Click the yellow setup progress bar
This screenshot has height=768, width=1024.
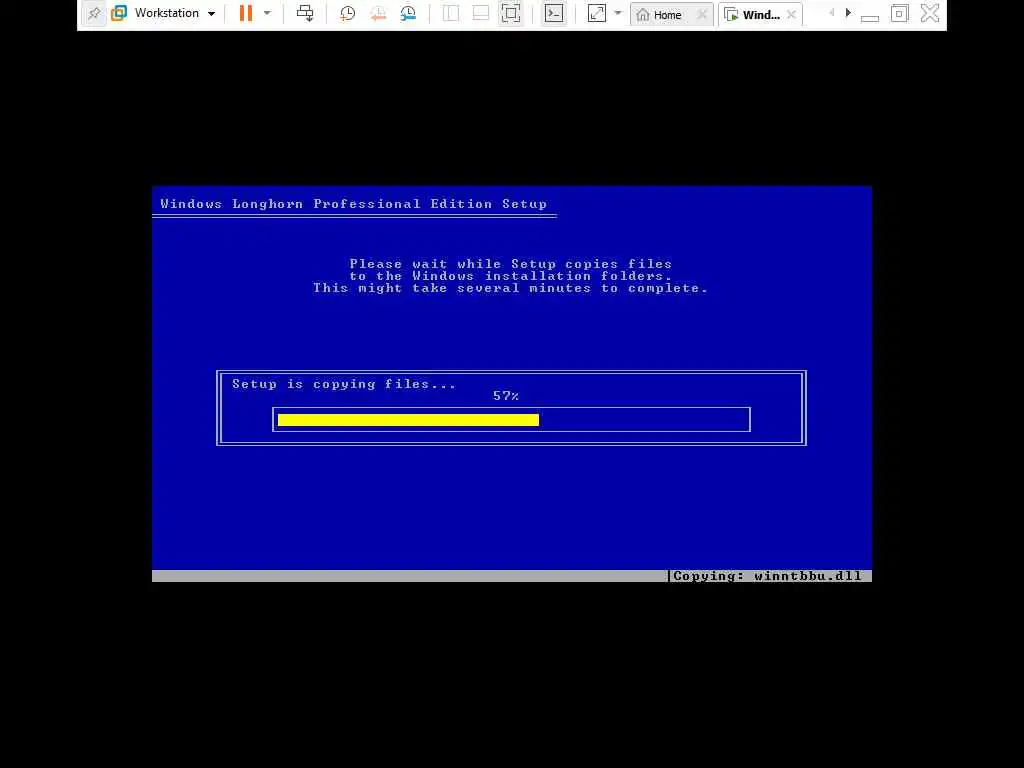pyautogui.click(x=408, y=420)
